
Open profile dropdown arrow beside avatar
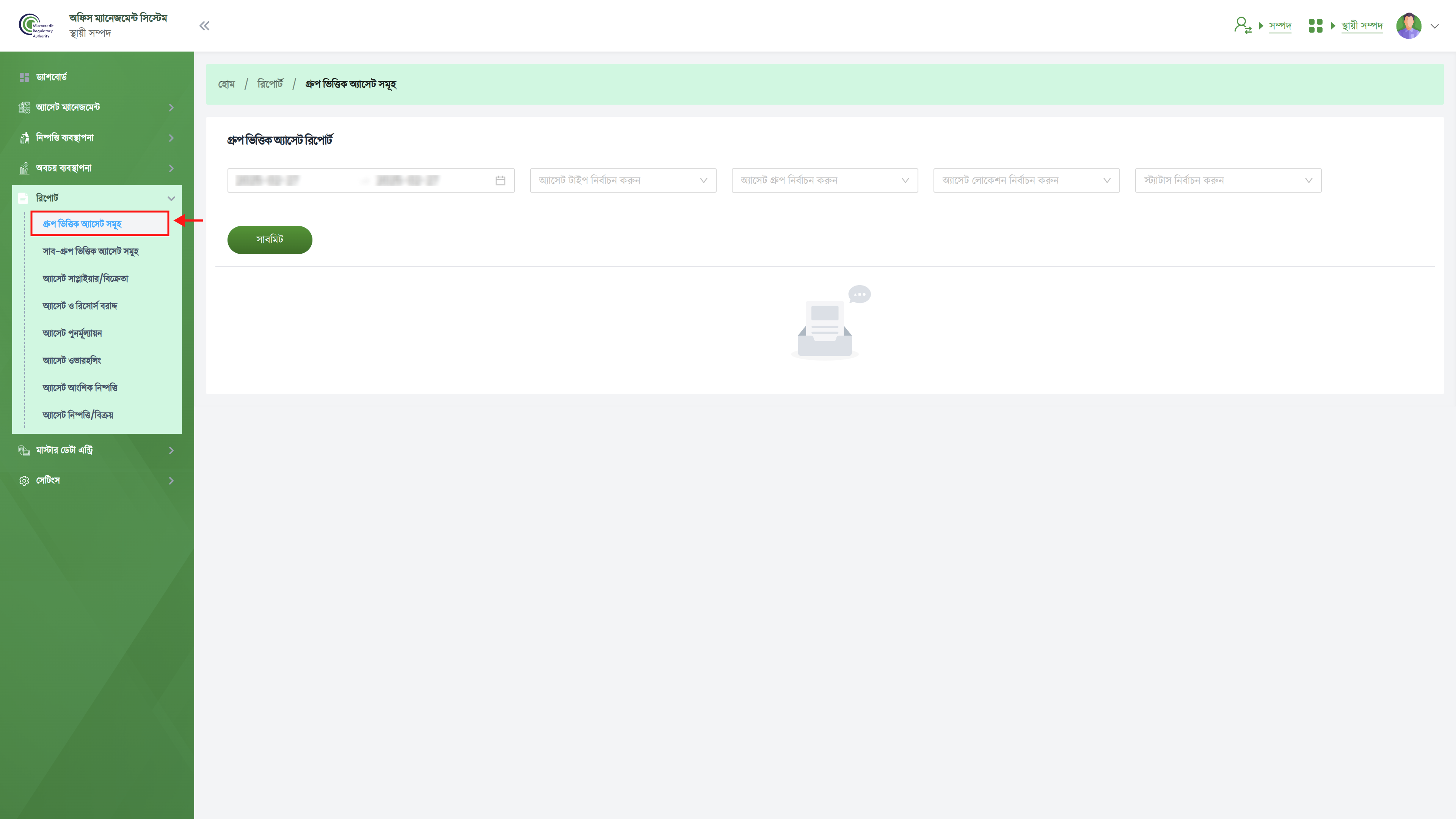pos(1434,26)
